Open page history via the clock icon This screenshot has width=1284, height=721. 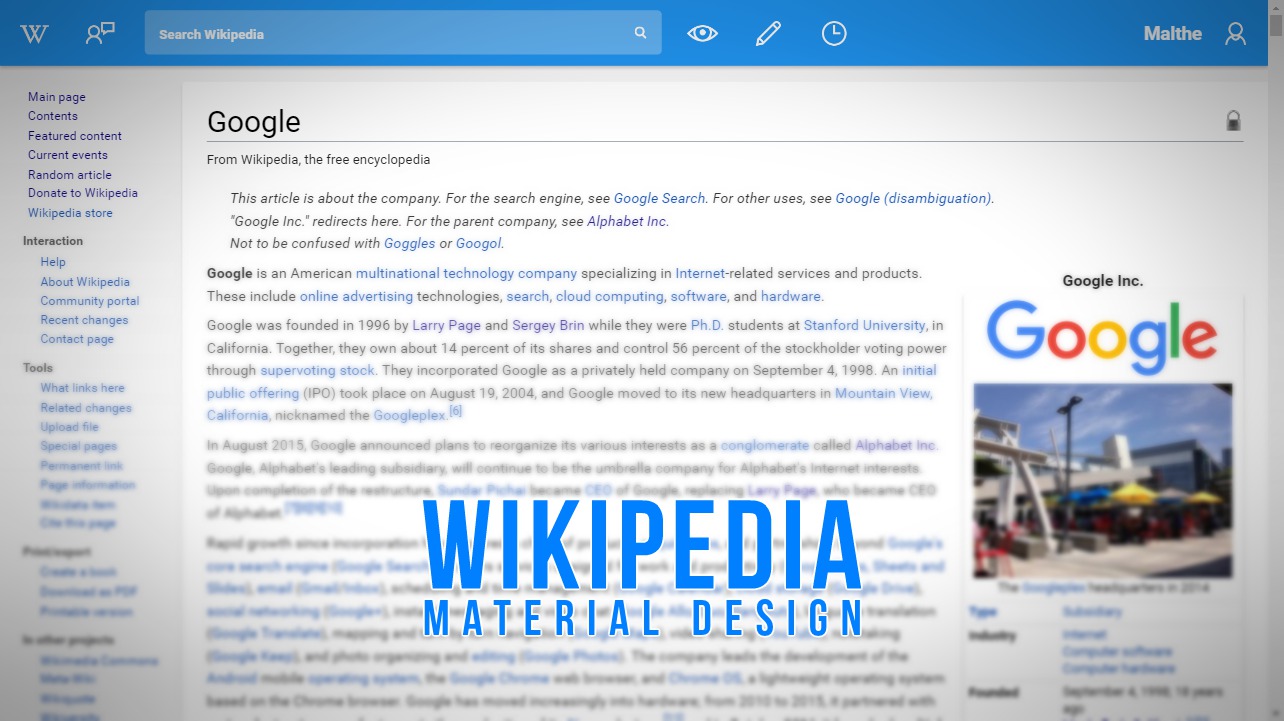click(x=833, y=32)
